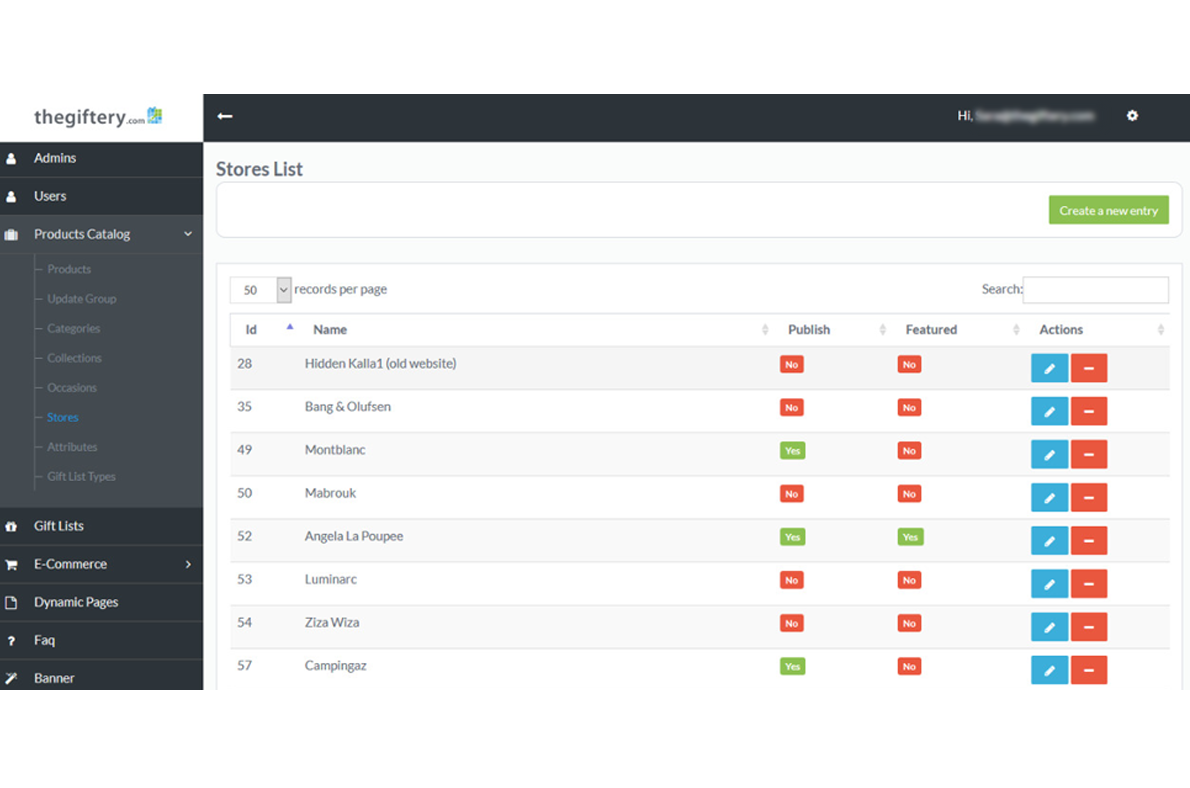Open Collections in the sidebar
Screen dimensions: 1190x788
coord(74,358)
